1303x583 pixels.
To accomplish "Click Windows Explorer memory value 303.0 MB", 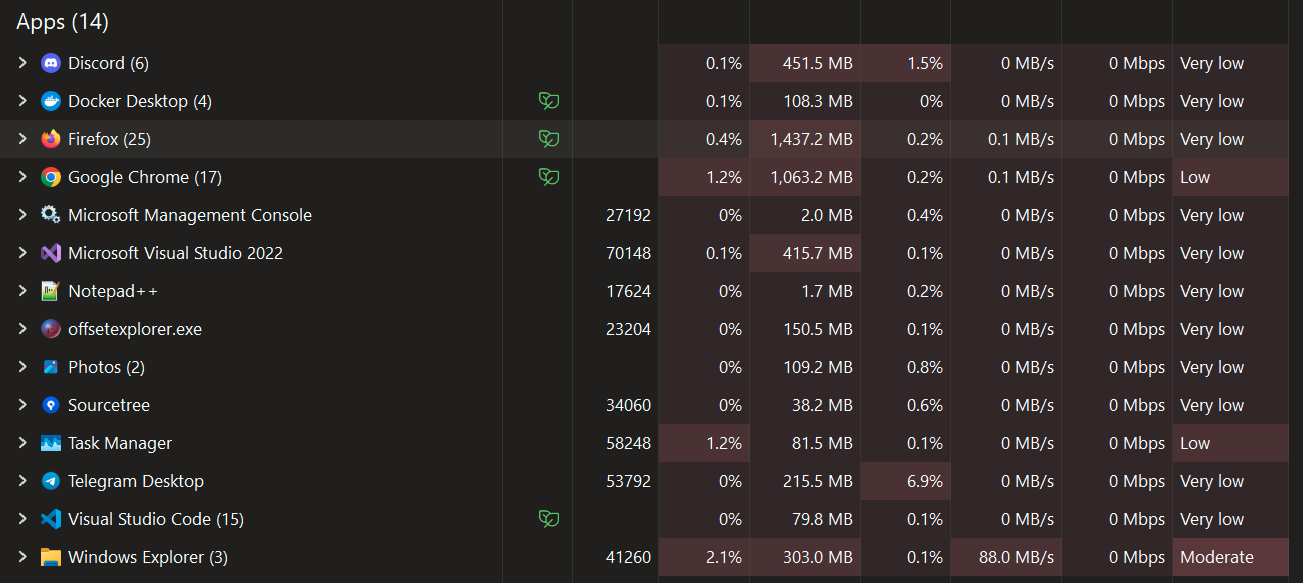I will [818, 557].
